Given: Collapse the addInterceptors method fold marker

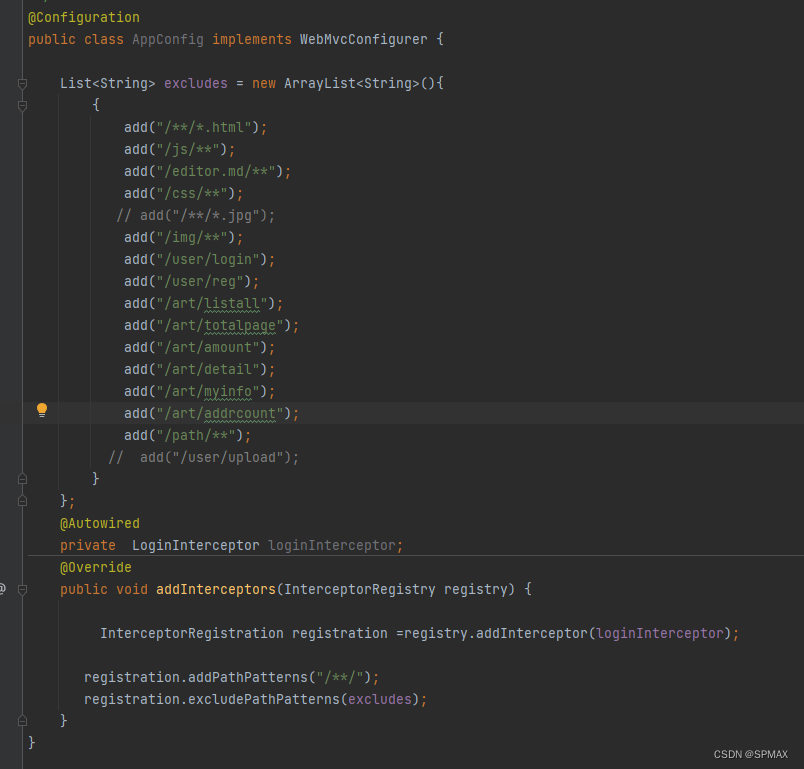Looking at the screenshot, I should [22, 590].
